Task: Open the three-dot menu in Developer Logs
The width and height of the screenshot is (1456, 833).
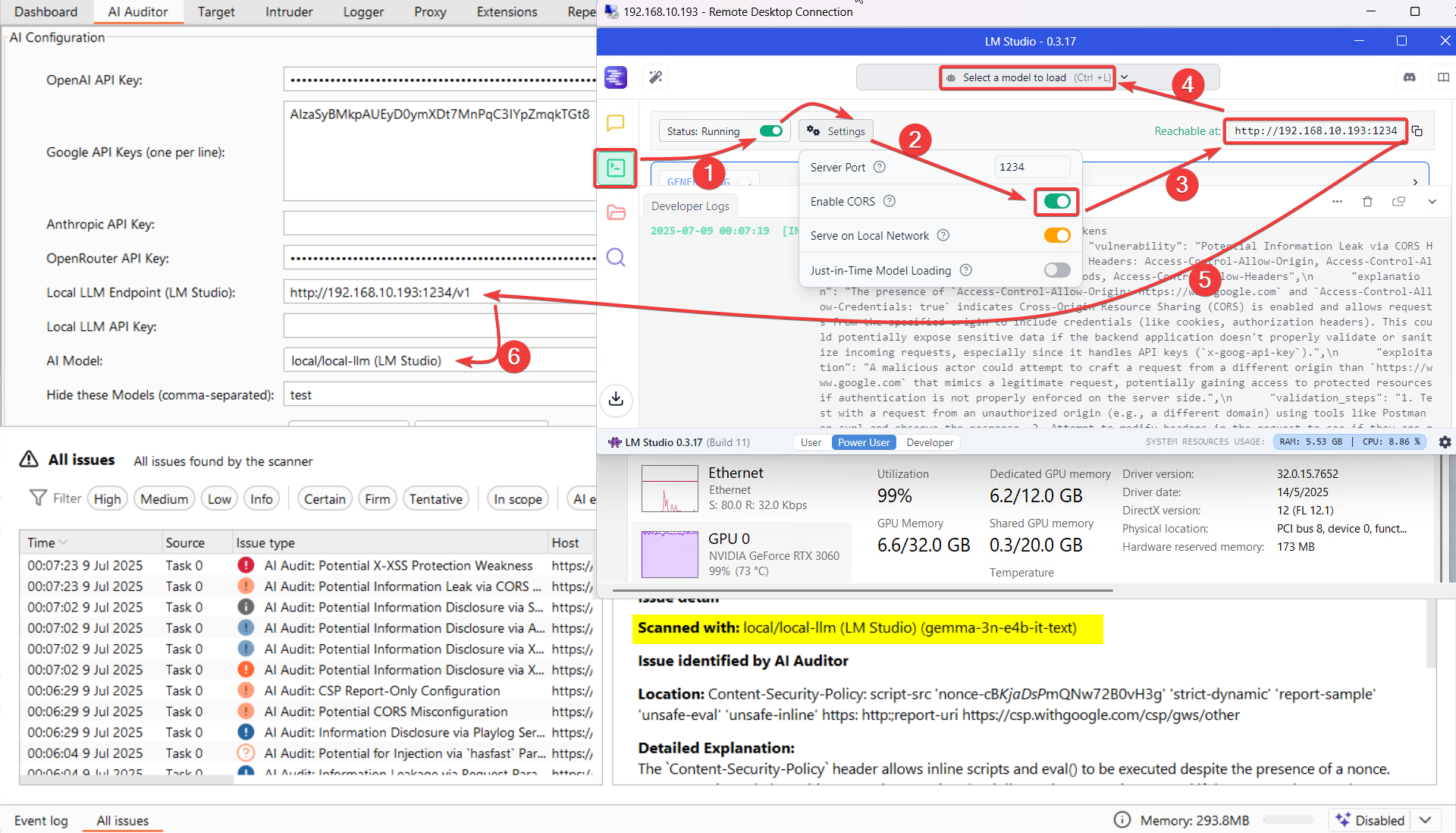Action: (x=1337, y=201)
